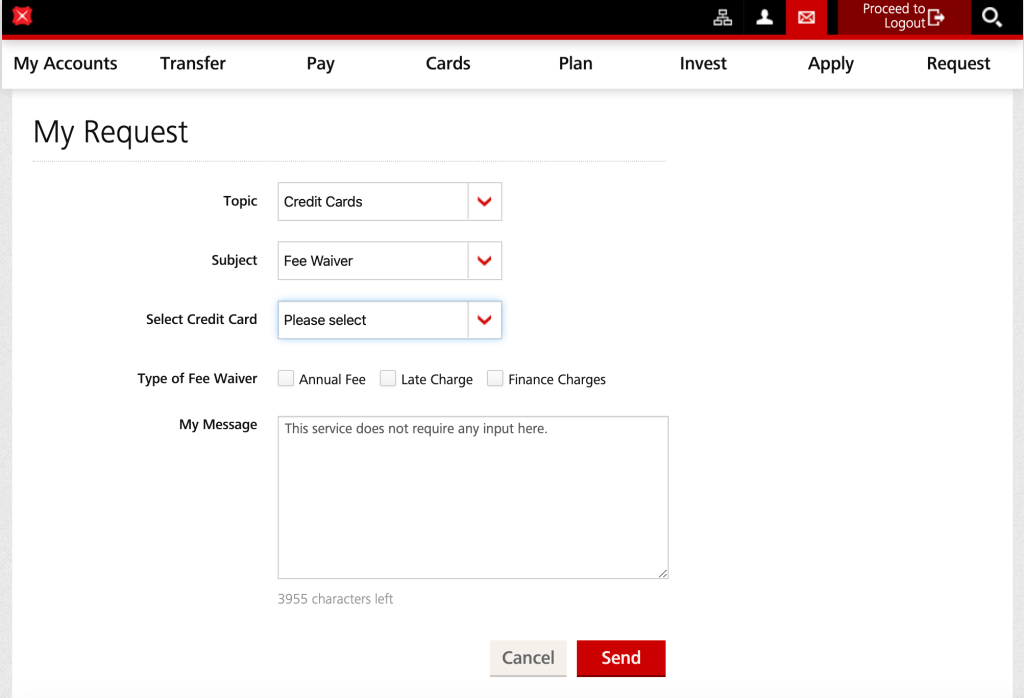Click the red X bank logo

point(22,16)
